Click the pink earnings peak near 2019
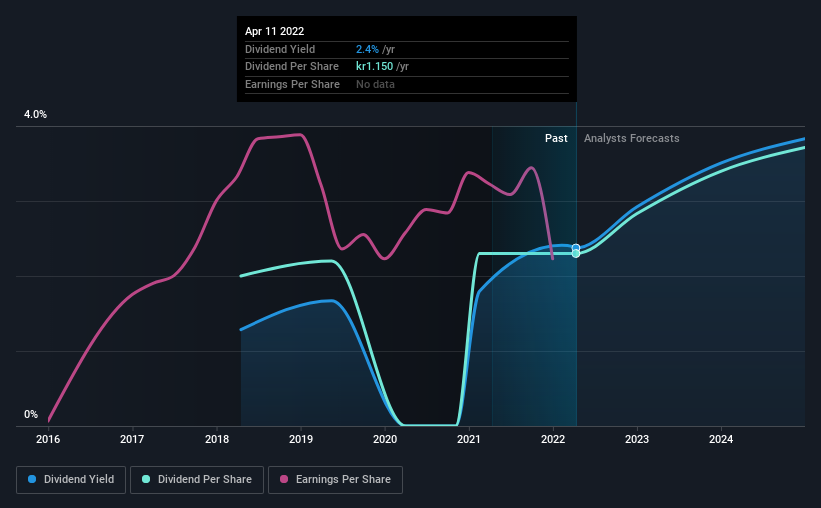 pyautogui.click(x=299, y=135)
